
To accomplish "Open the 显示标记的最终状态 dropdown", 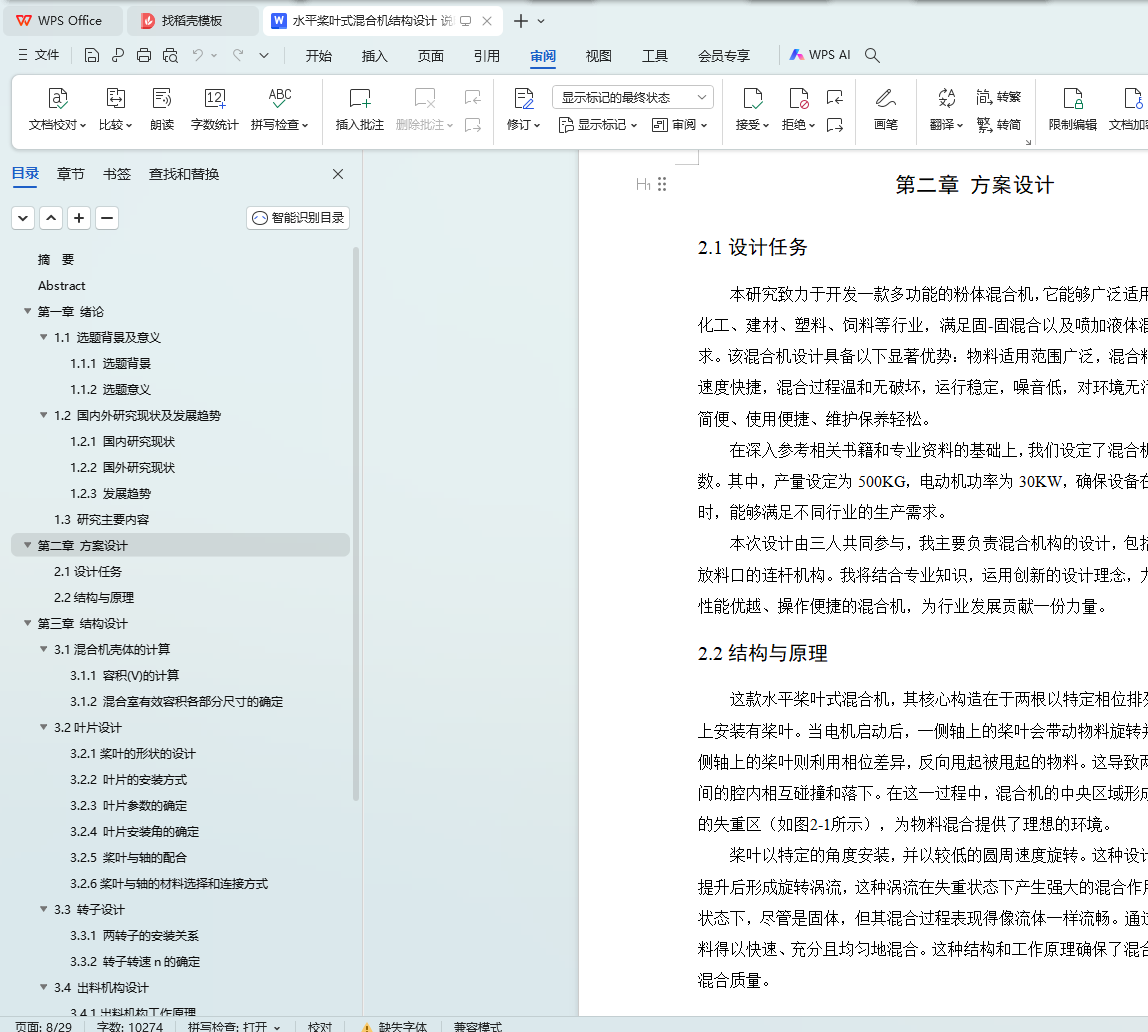I will (633, 97).
